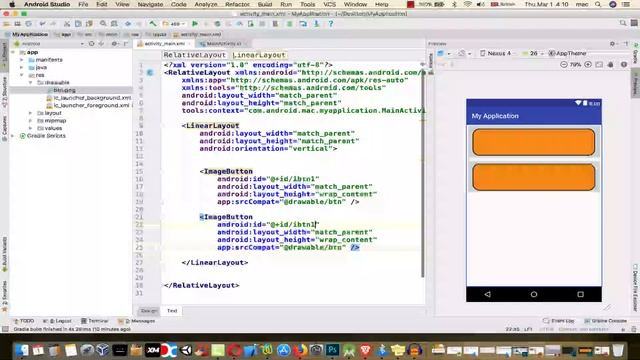Expand the layout folder

[30, 113]
